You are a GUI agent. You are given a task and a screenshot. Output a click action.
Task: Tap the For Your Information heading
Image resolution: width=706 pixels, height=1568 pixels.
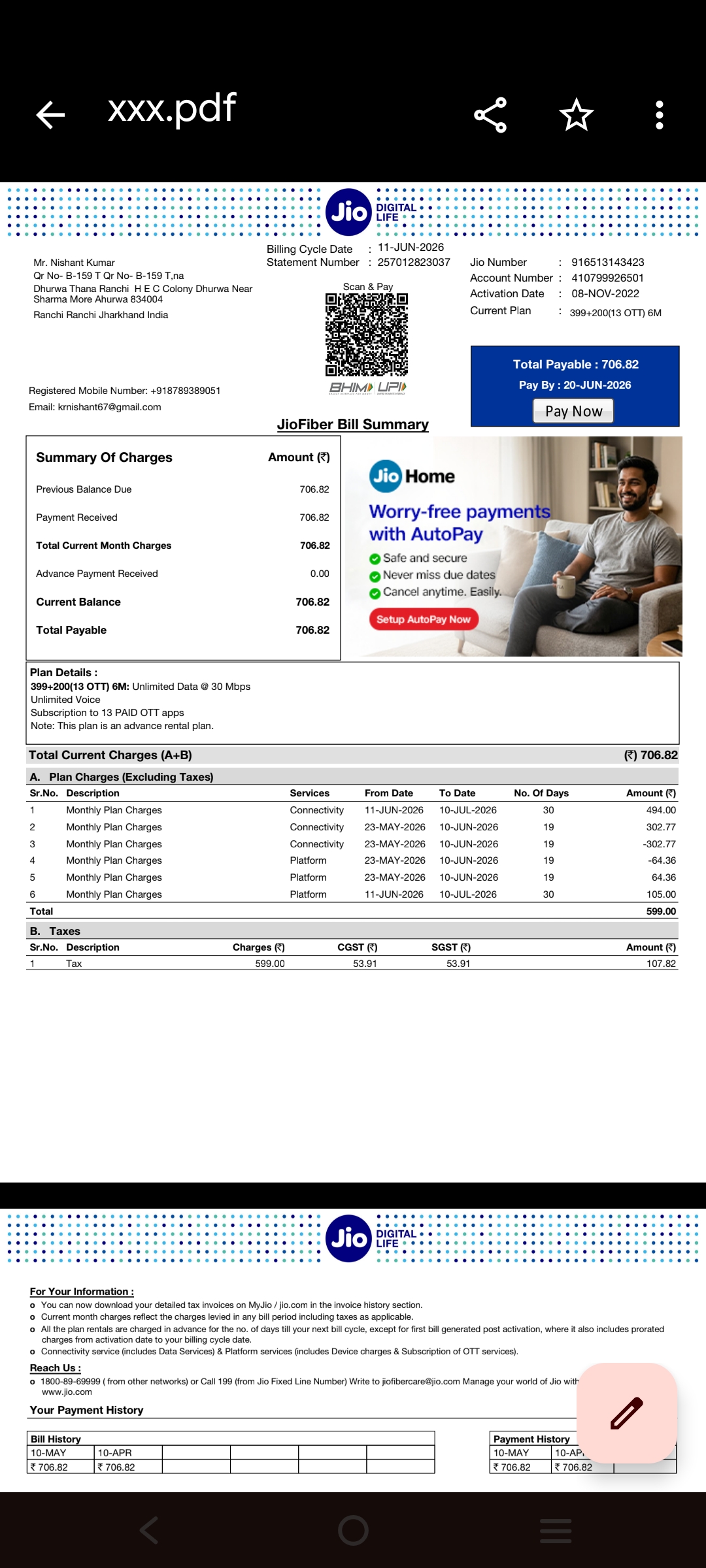click(x=82, y=1292)
